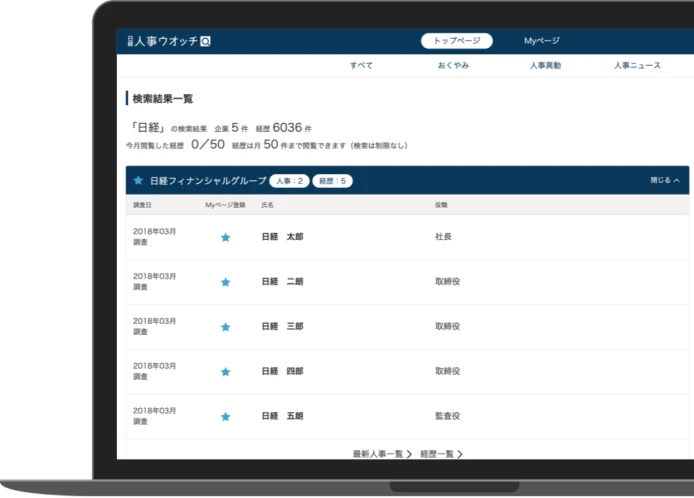694x498 pixels.
Task: Open 経歴一覧 link with arrow
Action: [441, 454]
